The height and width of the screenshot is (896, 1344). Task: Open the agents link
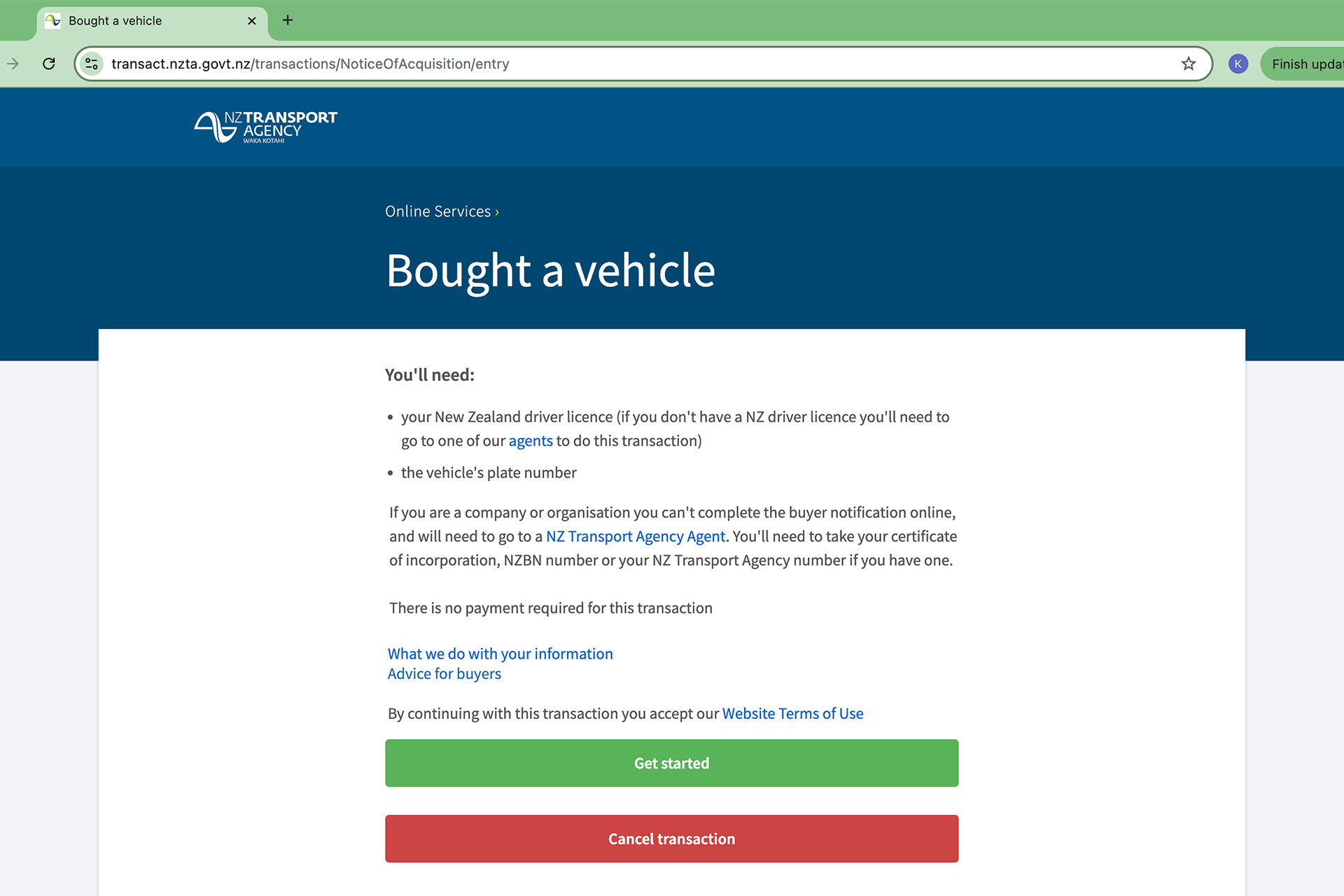click(531, 440)
